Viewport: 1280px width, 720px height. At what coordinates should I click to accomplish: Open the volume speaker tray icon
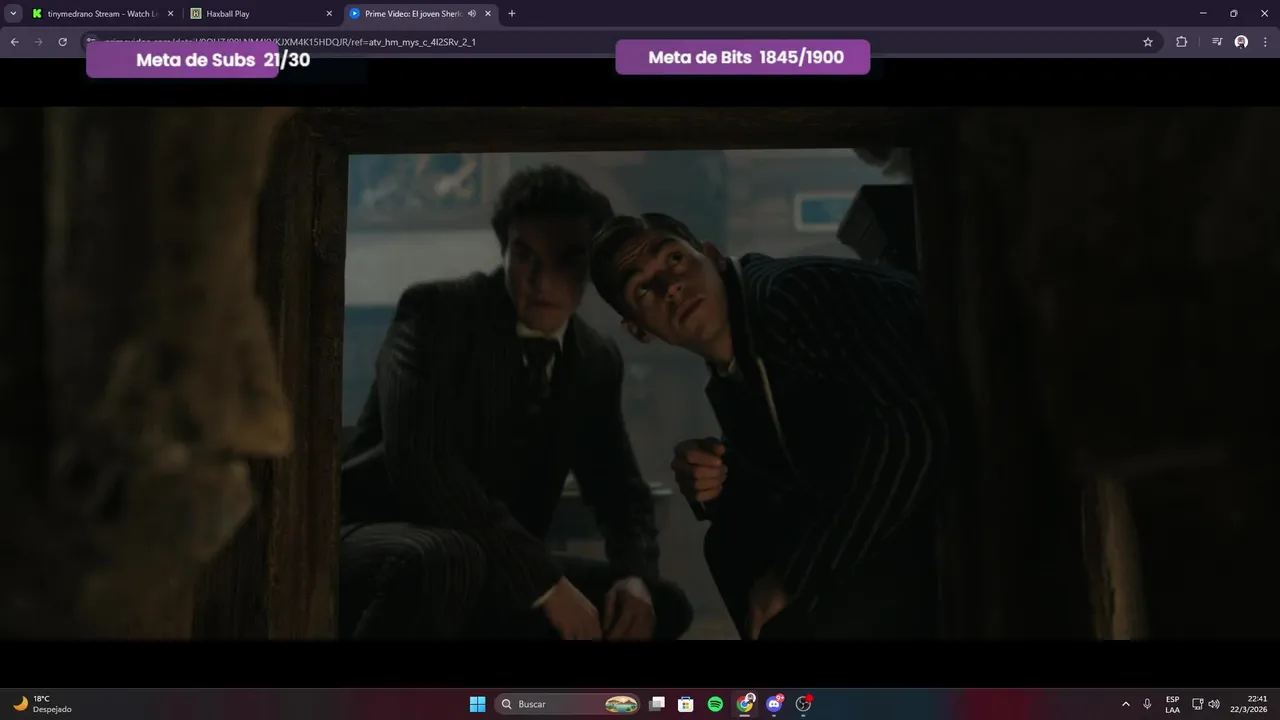(1214, 704)
